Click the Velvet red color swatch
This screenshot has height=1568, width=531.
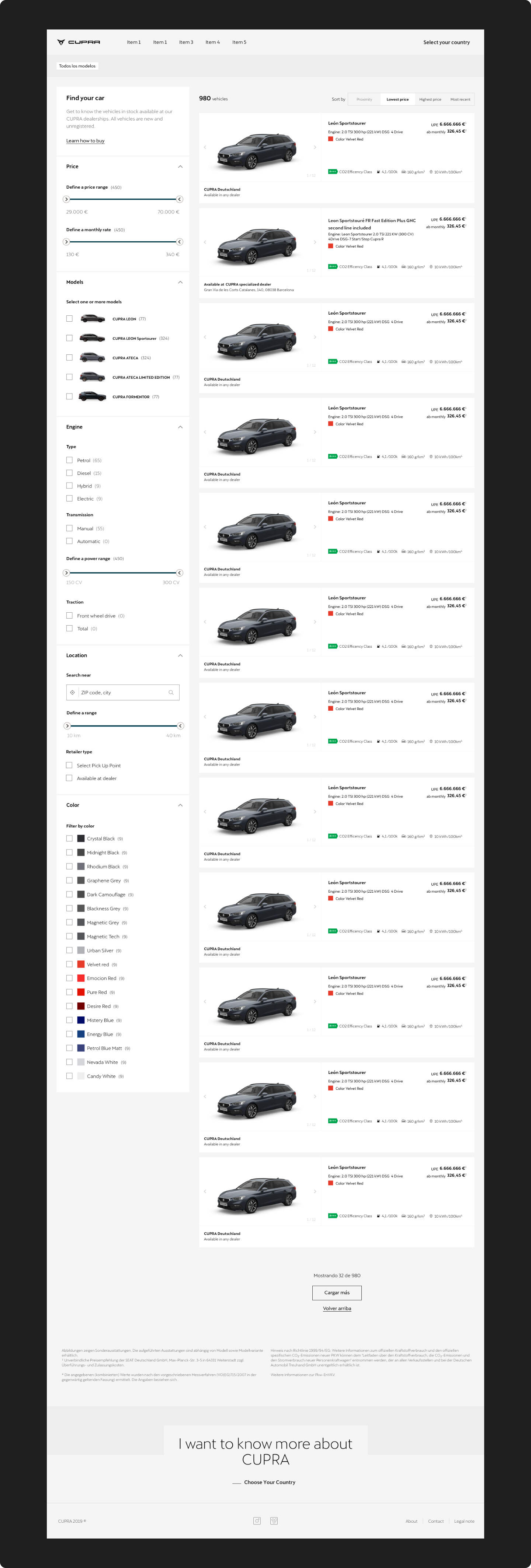(x=81, y=964)
